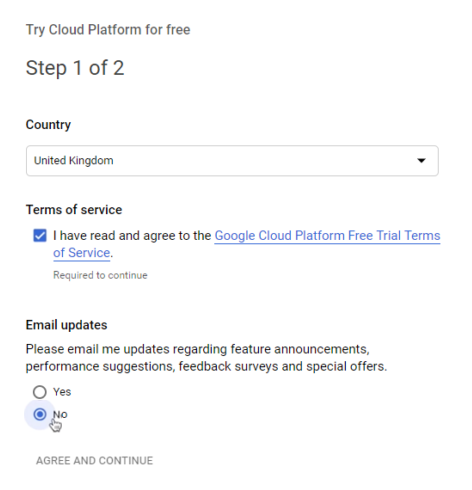Screen dimensions: 472x490
Task: Select the No radio button circle
Action: click(x=40, y=414)
